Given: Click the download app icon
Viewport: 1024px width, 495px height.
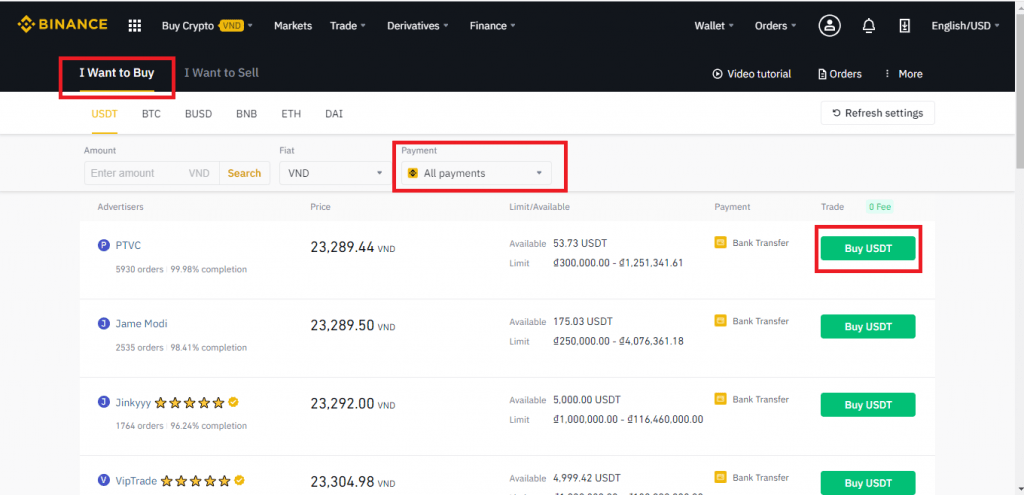Looking at the screenshot, I should 904,25.
